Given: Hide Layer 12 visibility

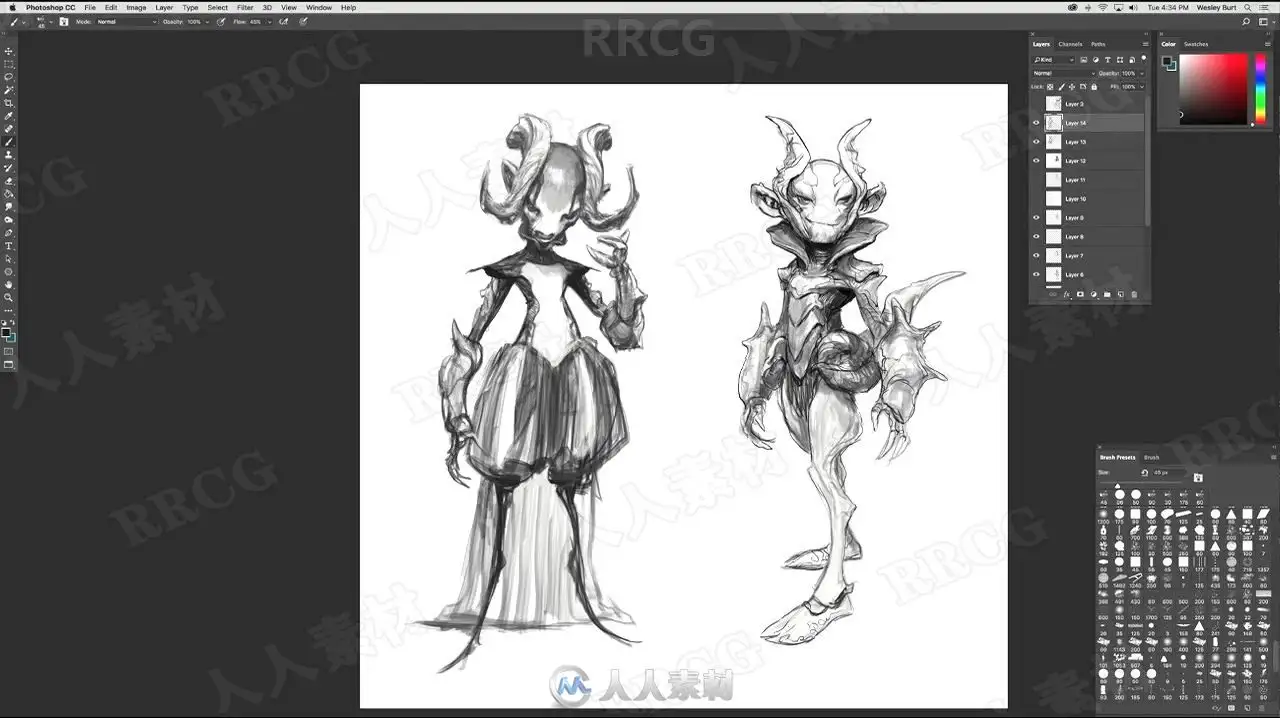Looking at the screenshot, I should pyautogui.click(x=1036, y=161).
